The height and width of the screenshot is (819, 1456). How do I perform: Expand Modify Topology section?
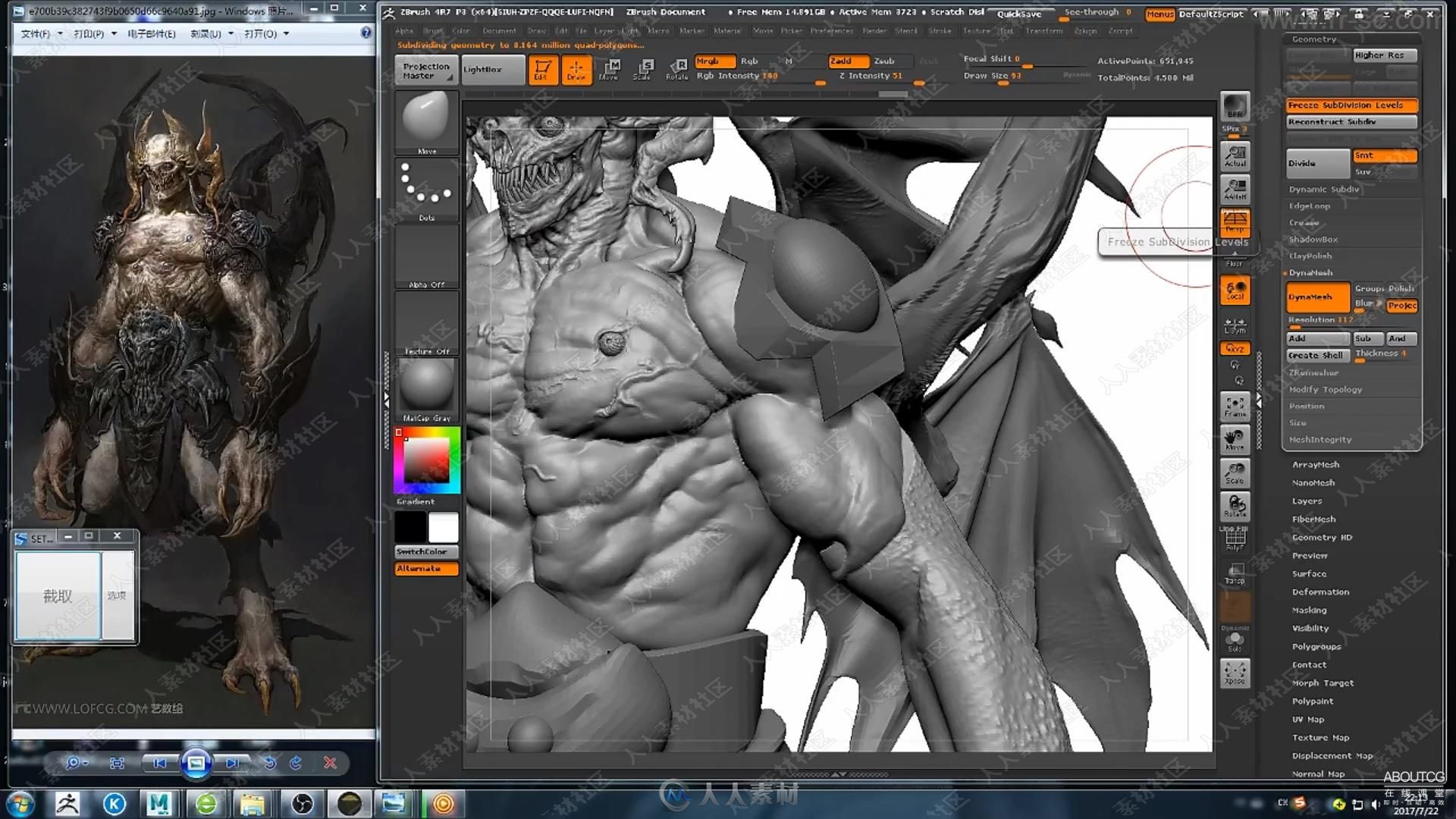point(1326,390)
